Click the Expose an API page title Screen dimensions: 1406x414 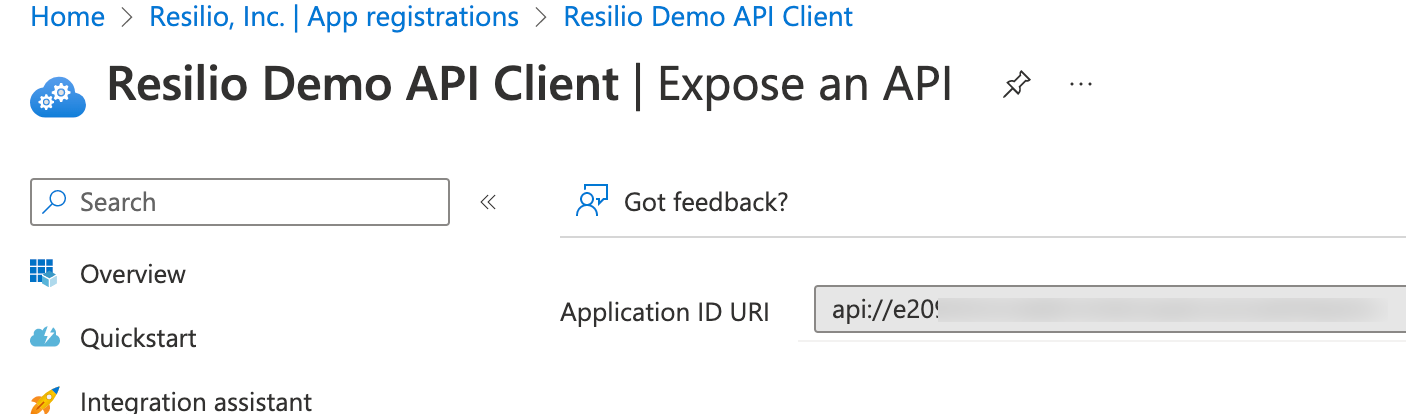[x=805, y=86]
